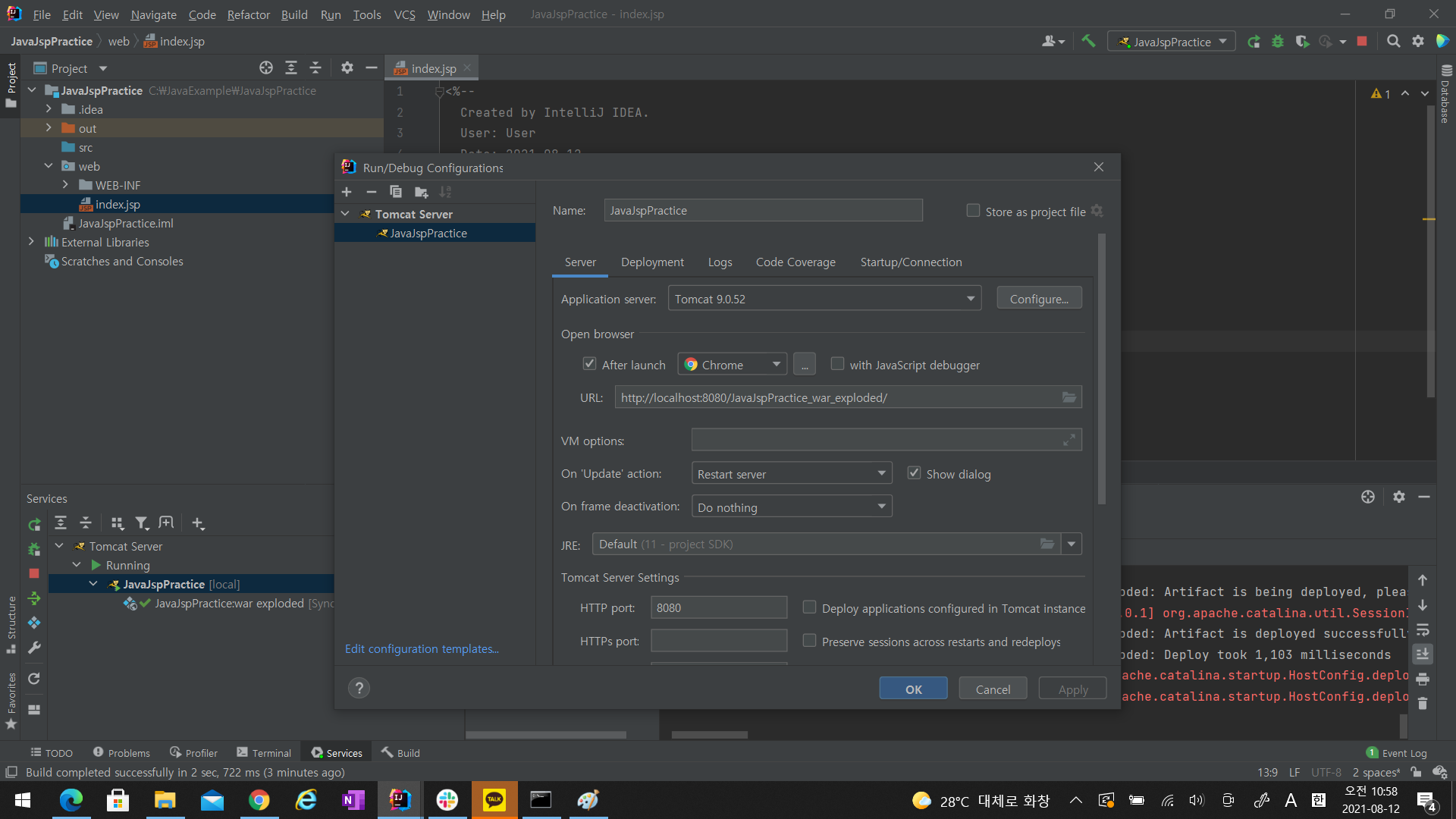Toggle After launch checkbox

click(x=589, y=364)
